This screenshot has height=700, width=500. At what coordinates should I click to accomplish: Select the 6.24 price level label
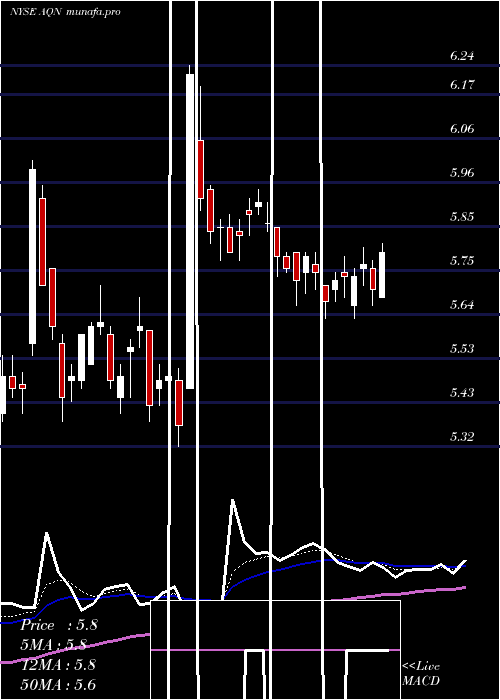pyautogui.click(x=462, y=56)
